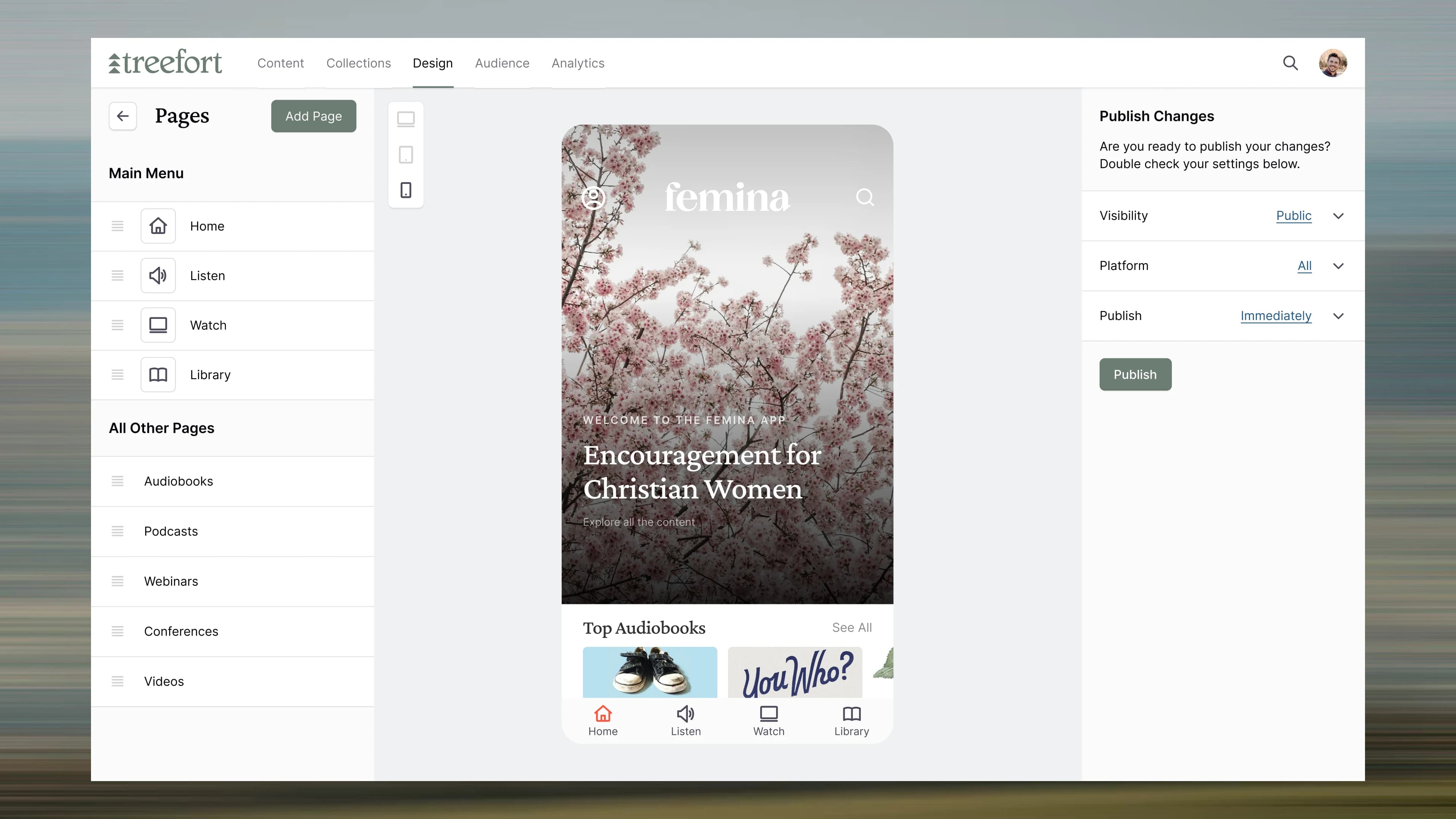
Task: Click the Publish Changes panel title
Action: tap(1156, 116)
